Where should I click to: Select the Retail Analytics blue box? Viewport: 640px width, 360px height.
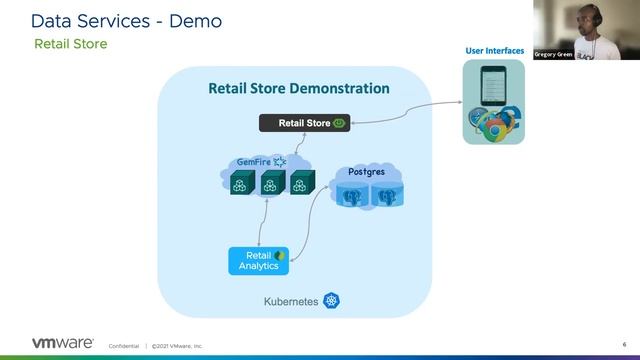coord(258,261)
